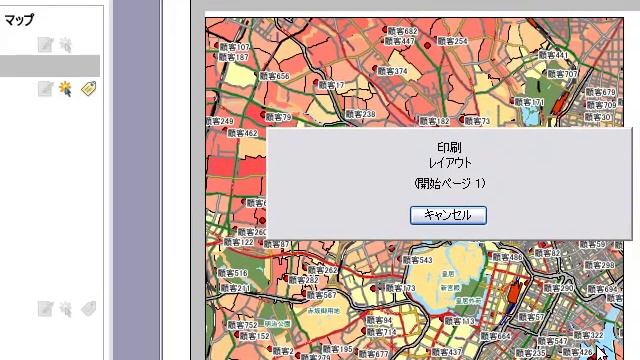
Task: Click the 顧客254 label on the map
Action: pyautogui.click(x=452, y=41)
